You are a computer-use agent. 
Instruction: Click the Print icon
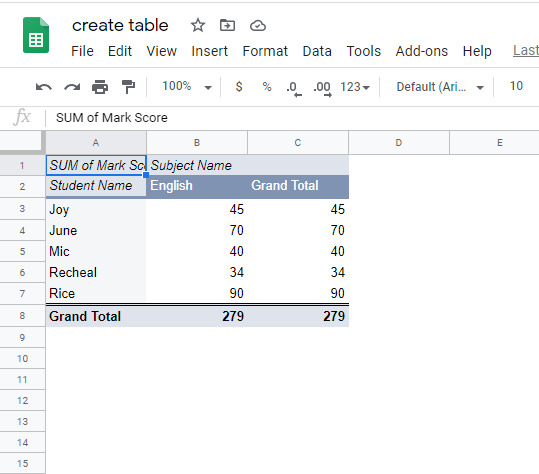tap(100, 87)
